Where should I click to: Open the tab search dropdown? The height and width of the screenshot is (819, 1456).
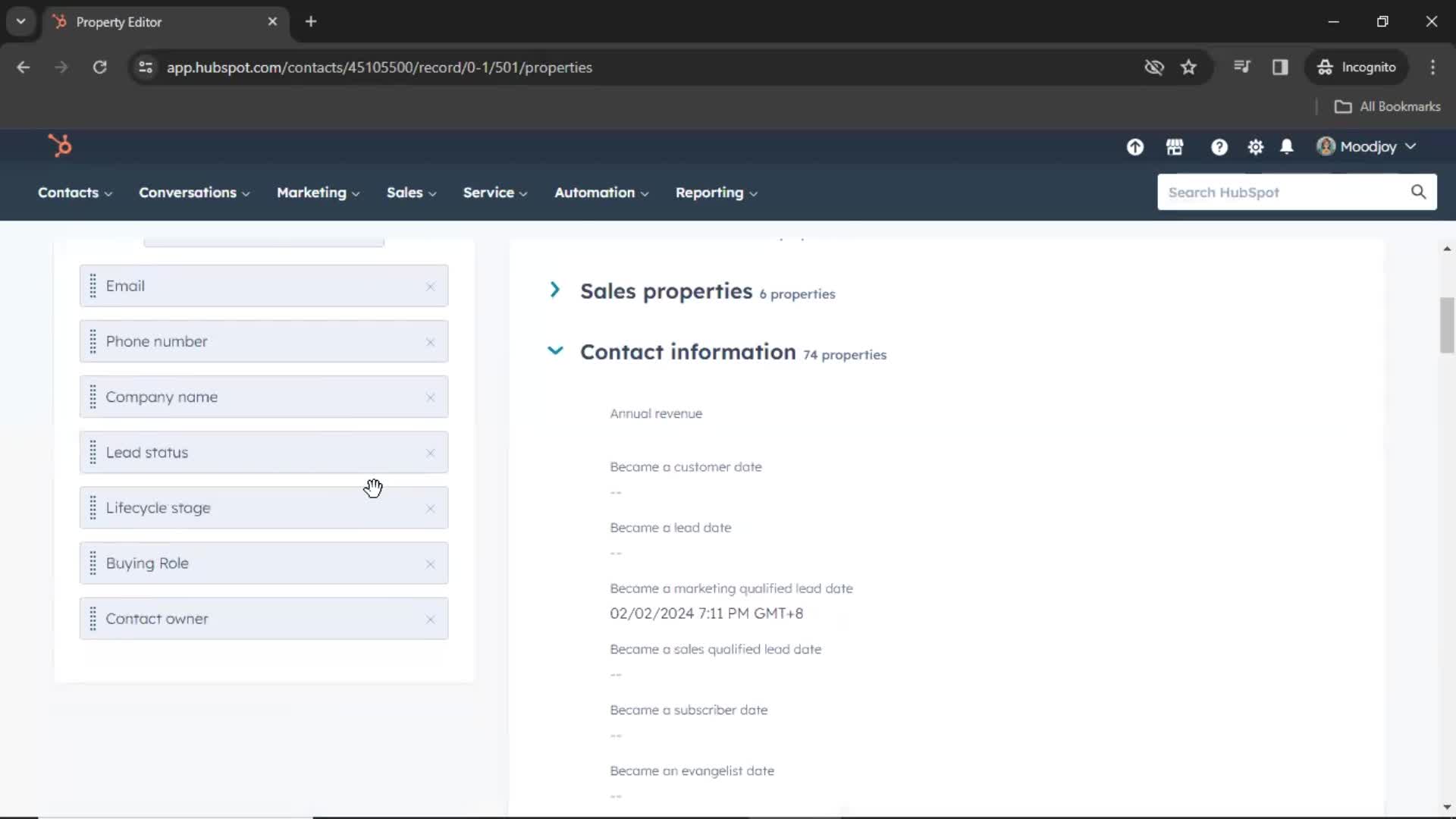tap(20, 21)
